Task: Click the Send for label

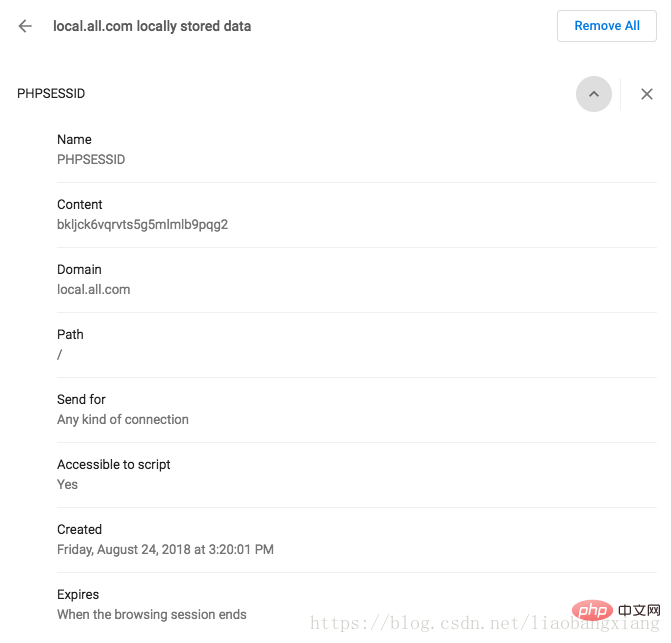Action: point(81,399)
